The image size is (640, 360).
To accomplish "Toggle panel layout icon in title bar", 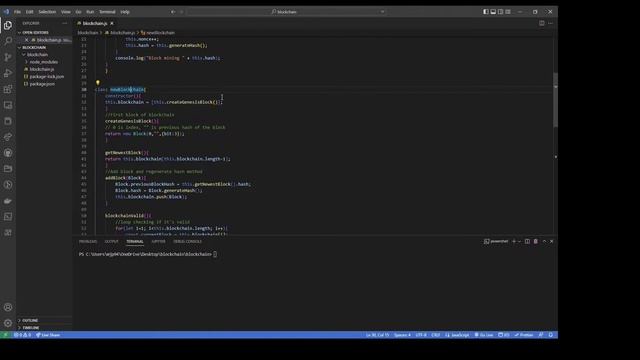I will 493,12.
